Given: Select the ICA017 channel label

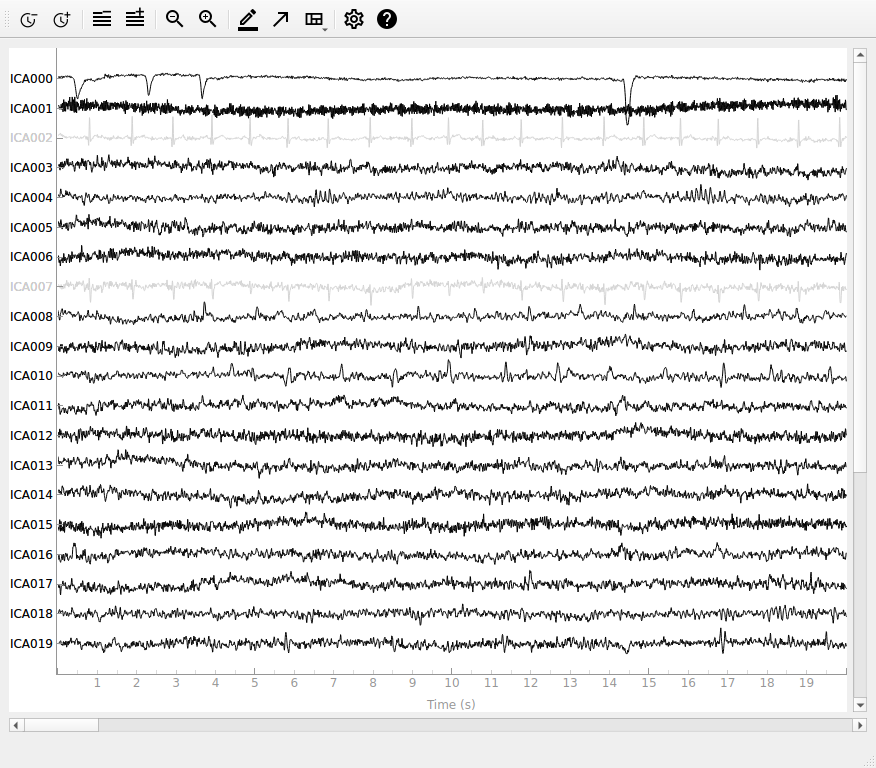Looking at the screenshot, I should tap(31, 584).
